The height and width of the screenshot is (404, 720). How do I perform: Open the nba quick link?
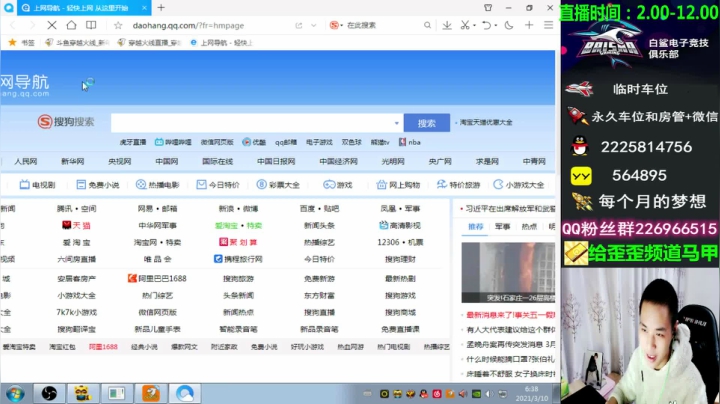point(410,142)
